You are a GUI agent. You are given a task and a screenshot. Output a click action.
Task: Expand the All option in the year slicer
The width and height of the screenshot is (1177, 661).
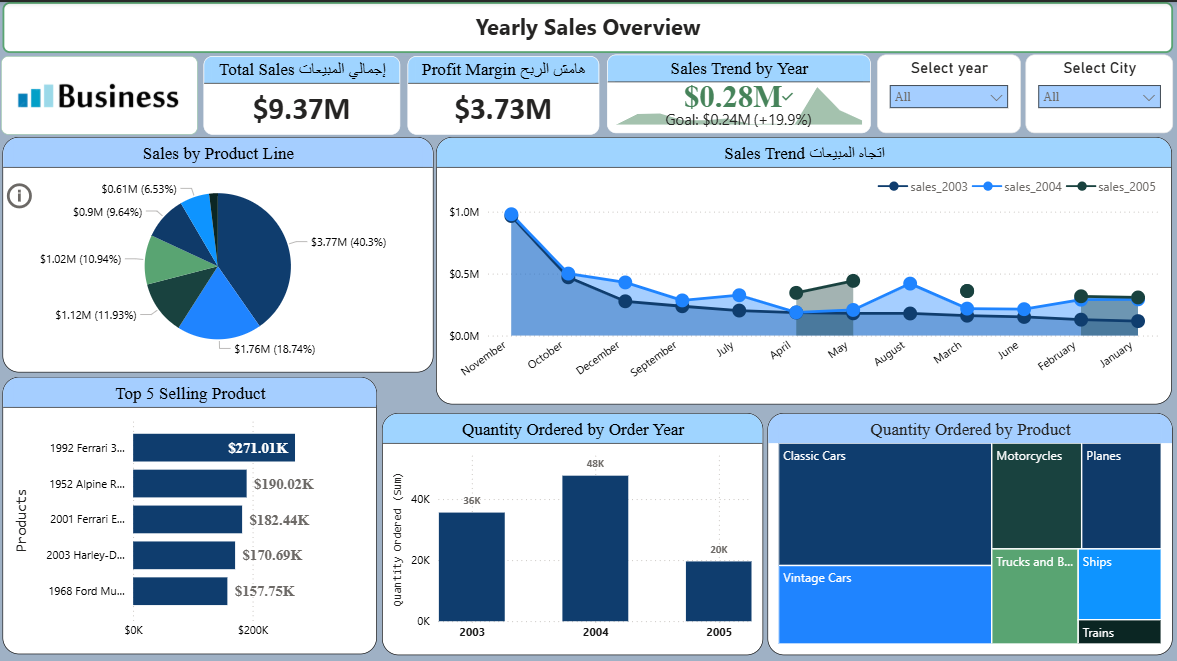[948, 97]
